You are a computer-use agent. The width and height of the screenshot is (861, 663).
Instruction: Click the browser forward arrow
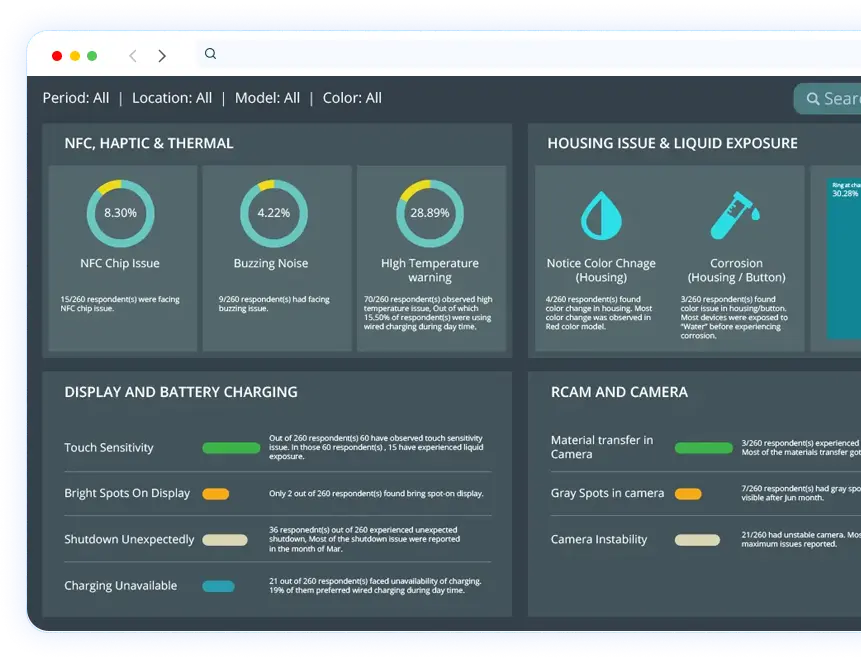tap(162, 56)
